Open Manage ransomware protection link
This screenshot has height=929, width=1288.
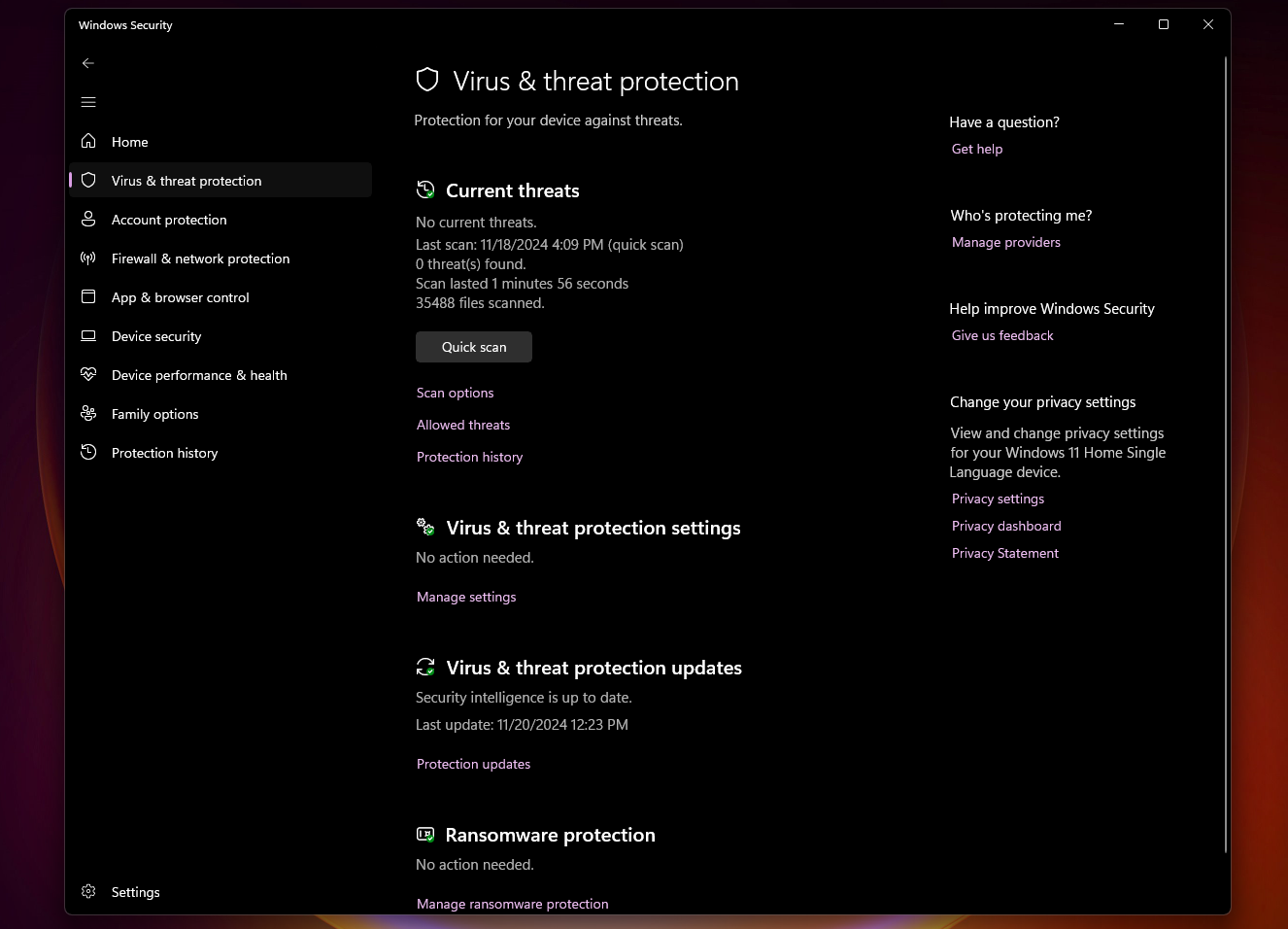513,904
